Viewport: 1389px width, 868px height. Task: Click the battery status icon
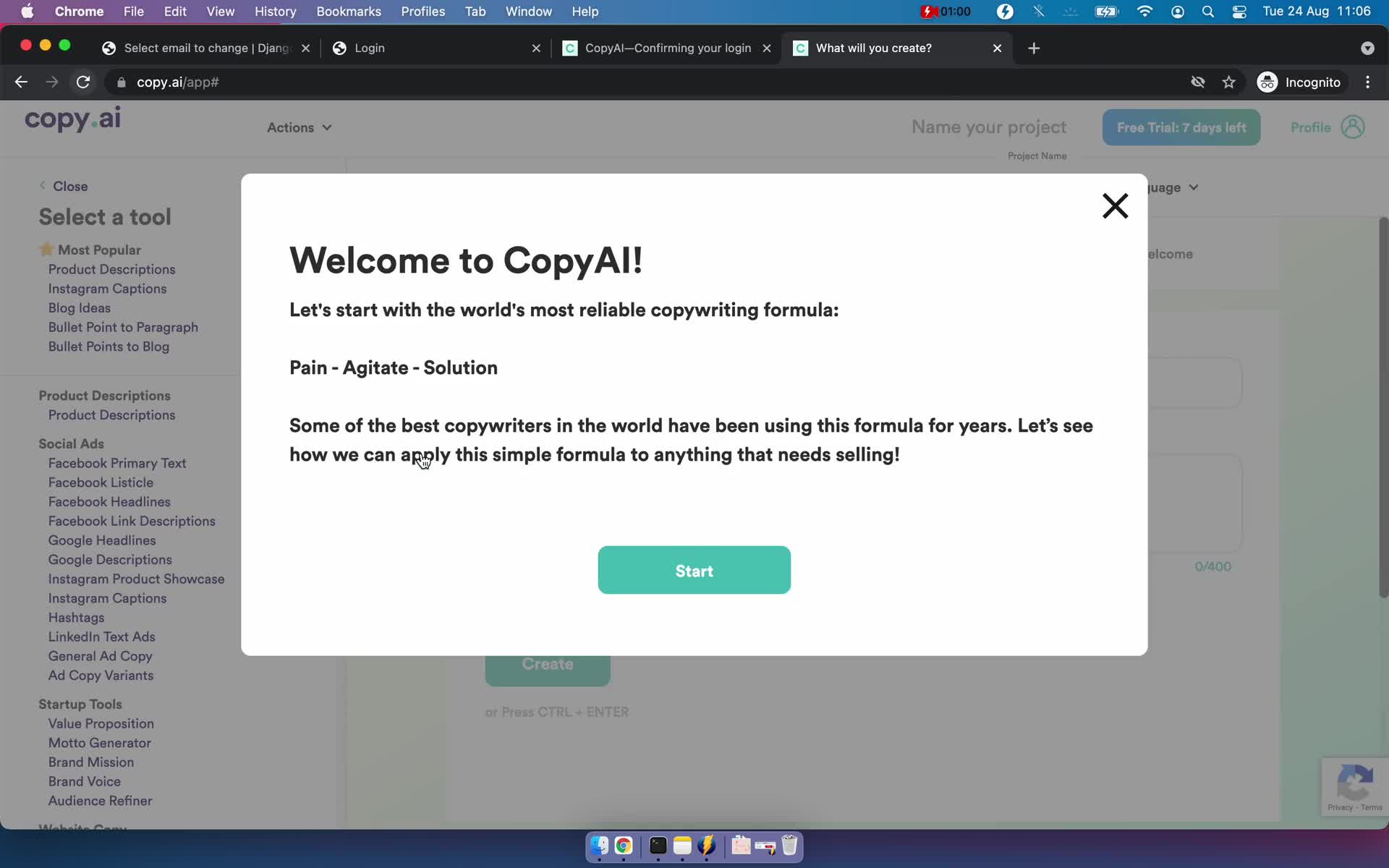[1107, 11]
